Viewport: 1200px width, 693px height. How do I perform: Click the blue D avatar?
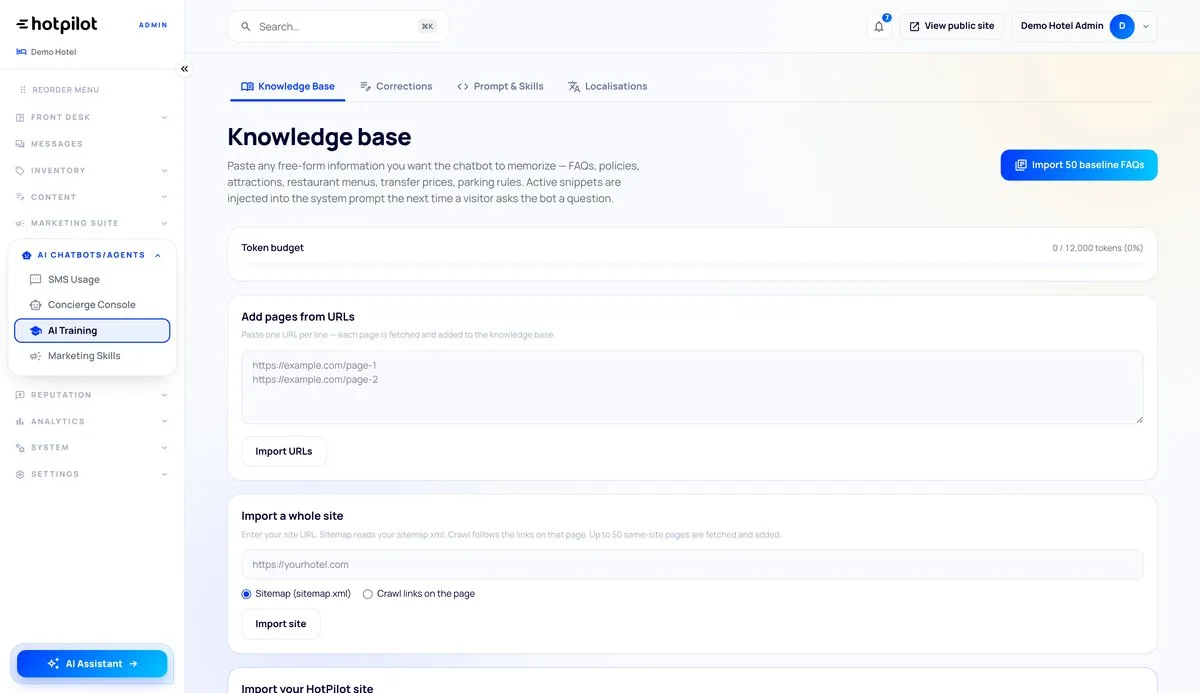coord(1122,26)
